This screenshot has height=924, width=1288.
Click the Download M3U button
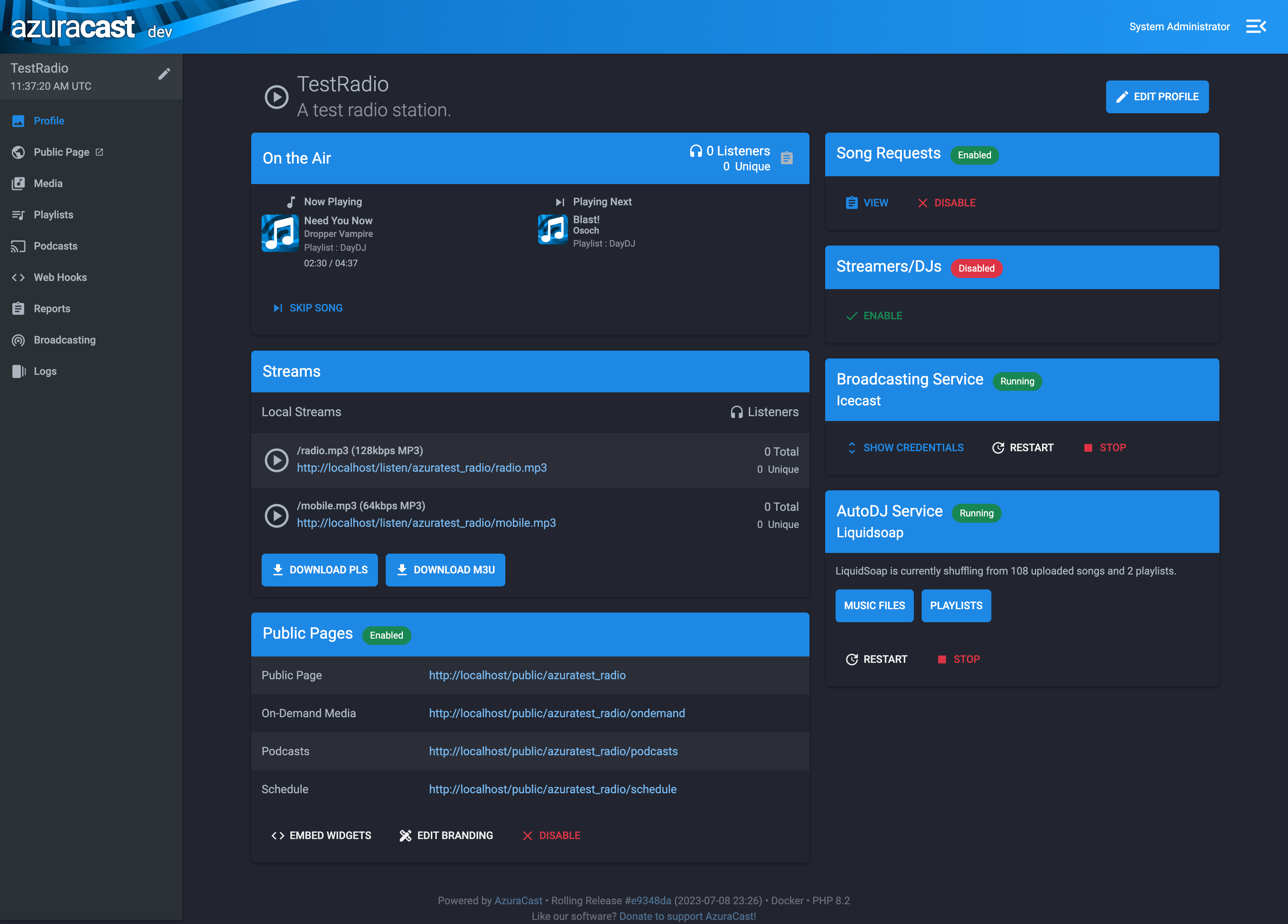pos(445,570)
